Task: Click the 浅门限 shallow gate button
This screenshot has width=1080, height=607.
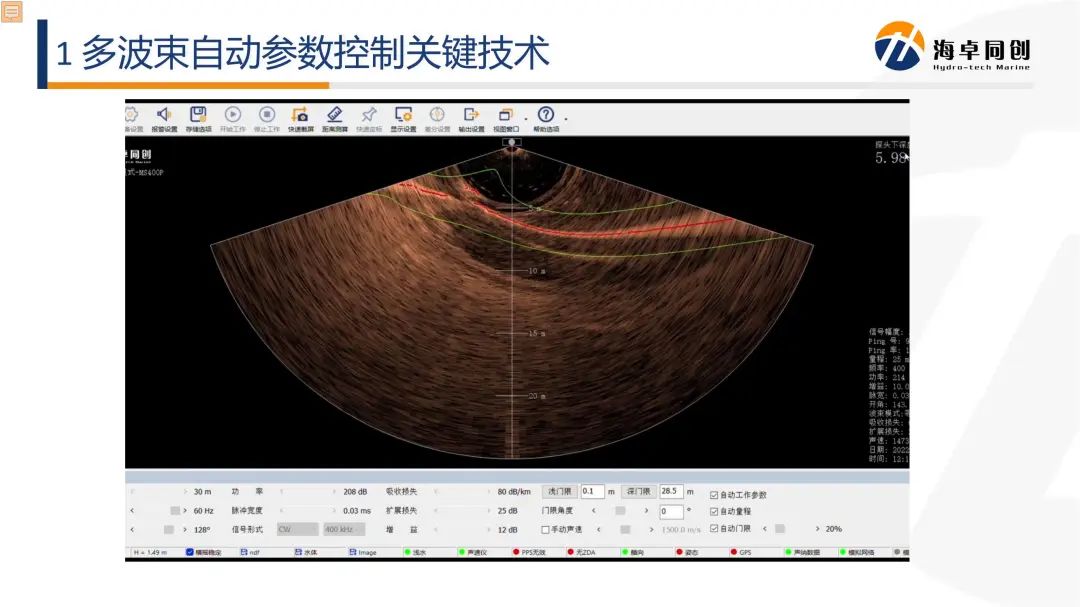Action: pos(559,492)
